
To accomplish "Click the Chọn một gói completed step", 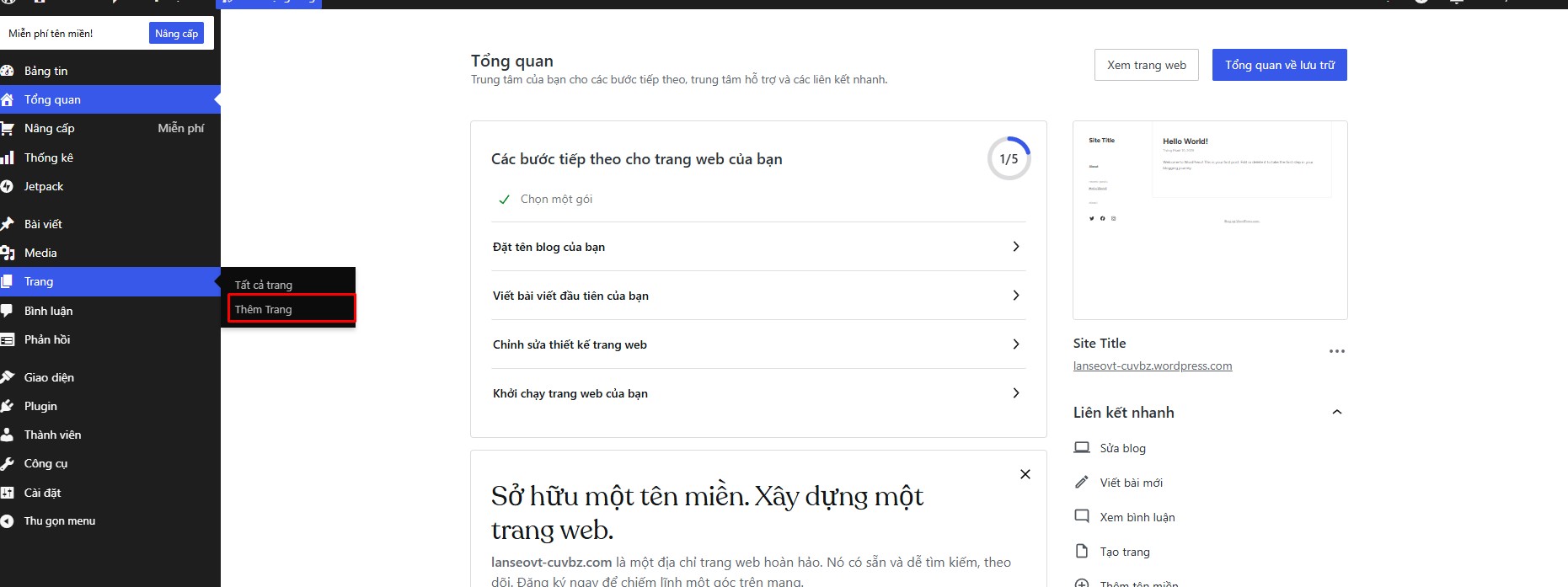I will click(556, 200).
